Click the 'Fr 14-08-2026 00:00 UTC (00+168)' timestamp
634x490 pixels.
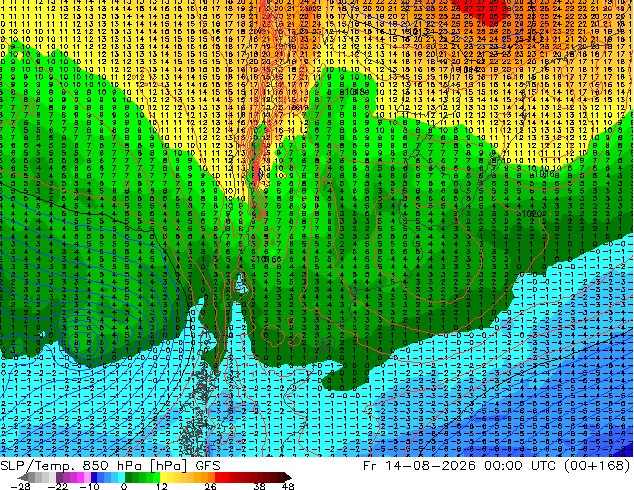497,466
